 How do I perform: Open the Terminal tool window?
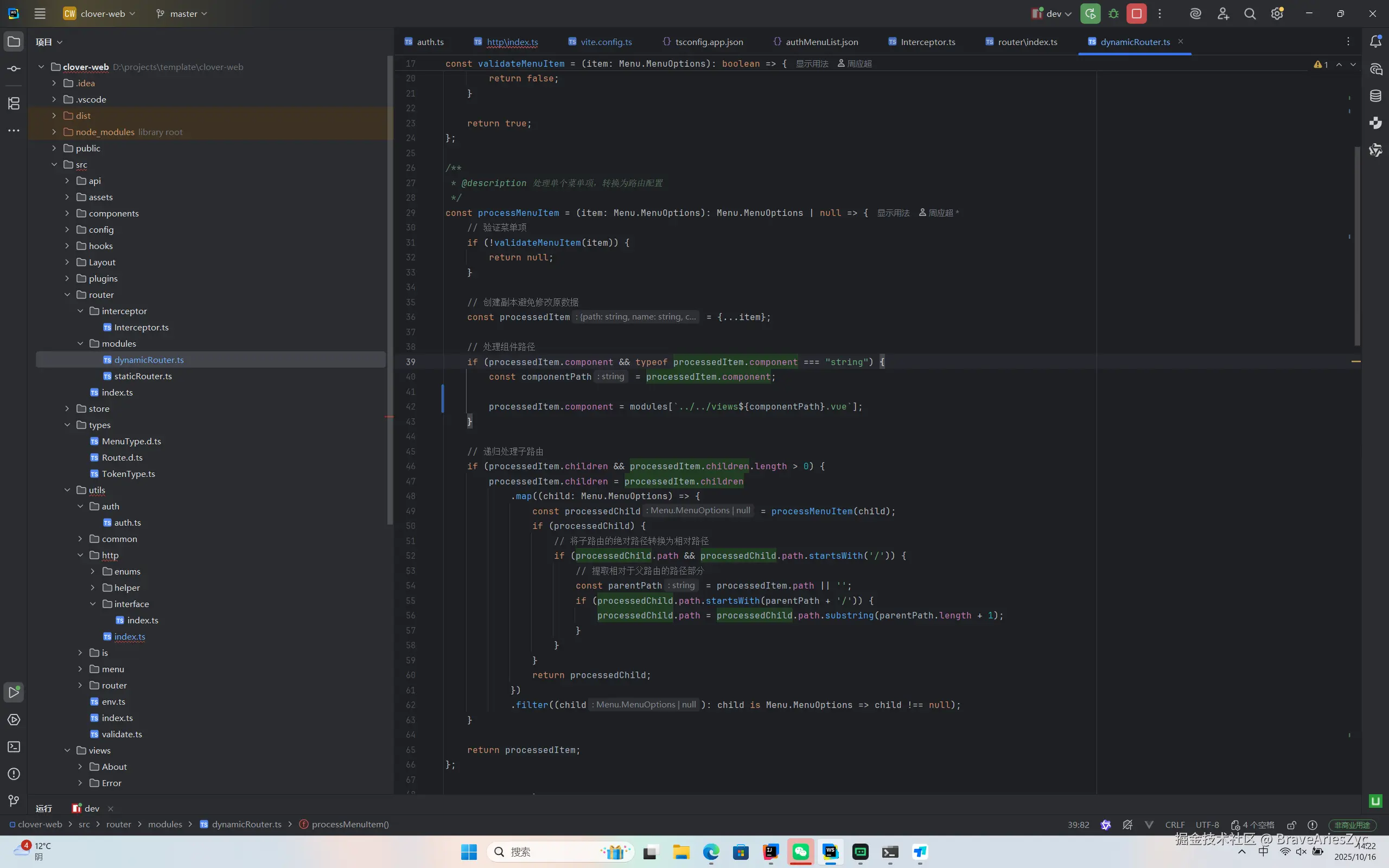pyautogui.click(x=14, y=747)
